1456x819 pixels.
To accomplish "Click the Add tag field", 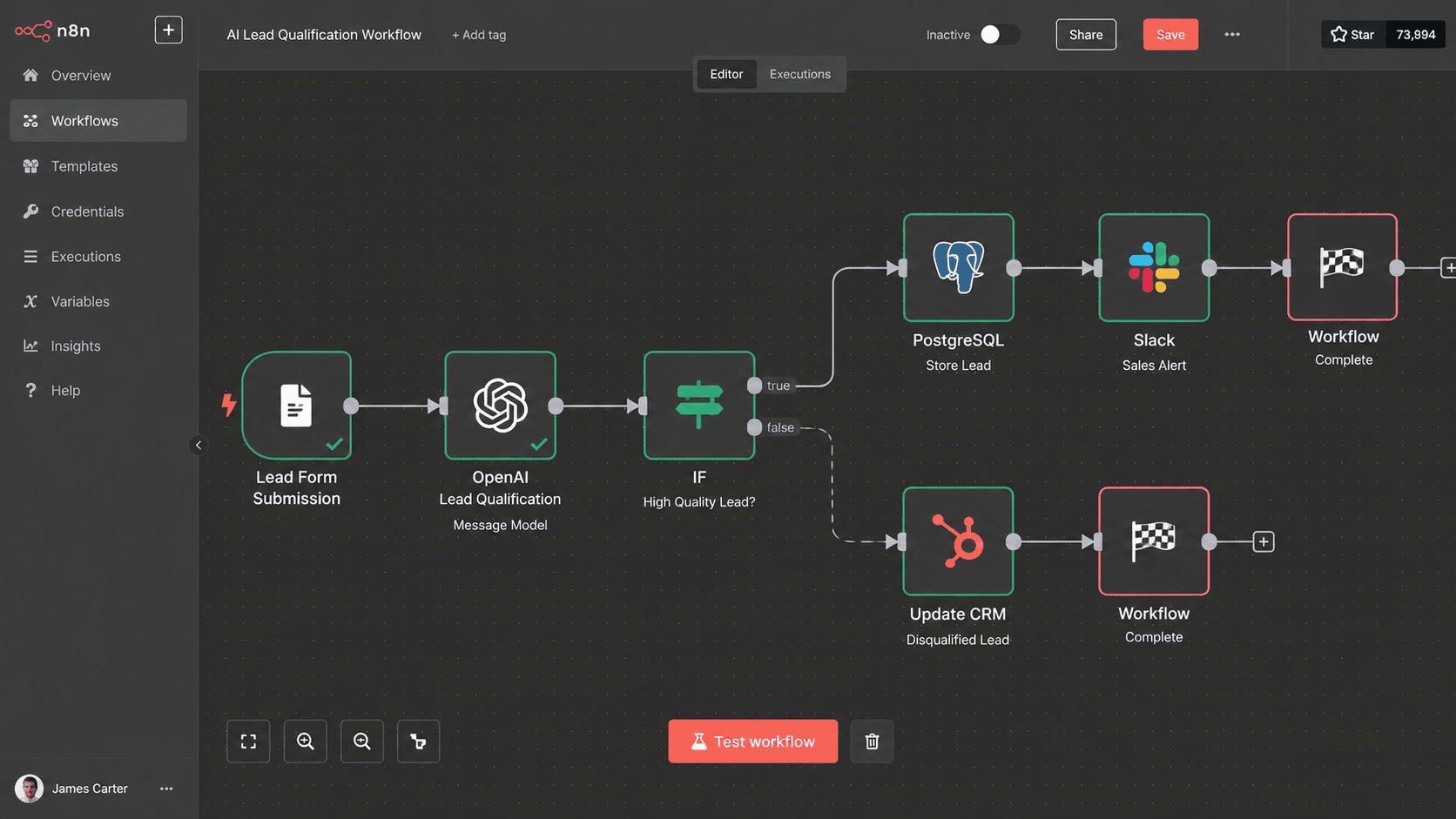I will click(x=479, y=35).
